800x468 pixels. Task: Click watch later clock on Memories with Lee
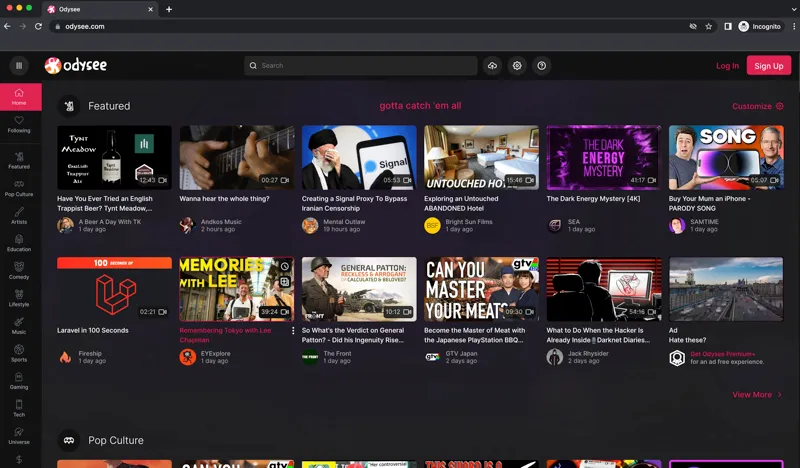tap(285, 266)
